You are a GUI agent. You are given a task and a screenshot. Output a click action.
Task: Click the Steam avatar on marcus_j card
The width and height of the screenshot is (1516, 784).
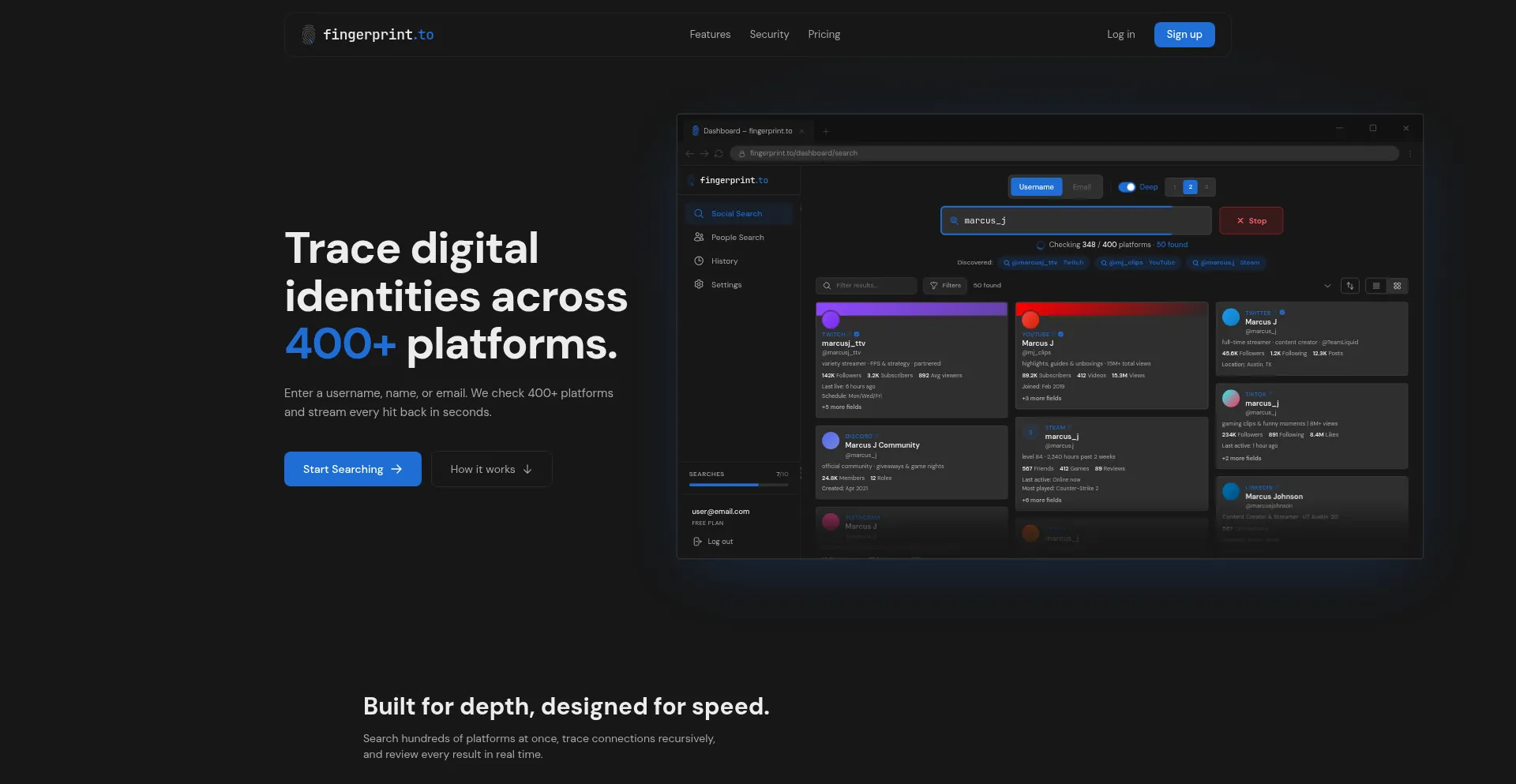(1030, 432)
